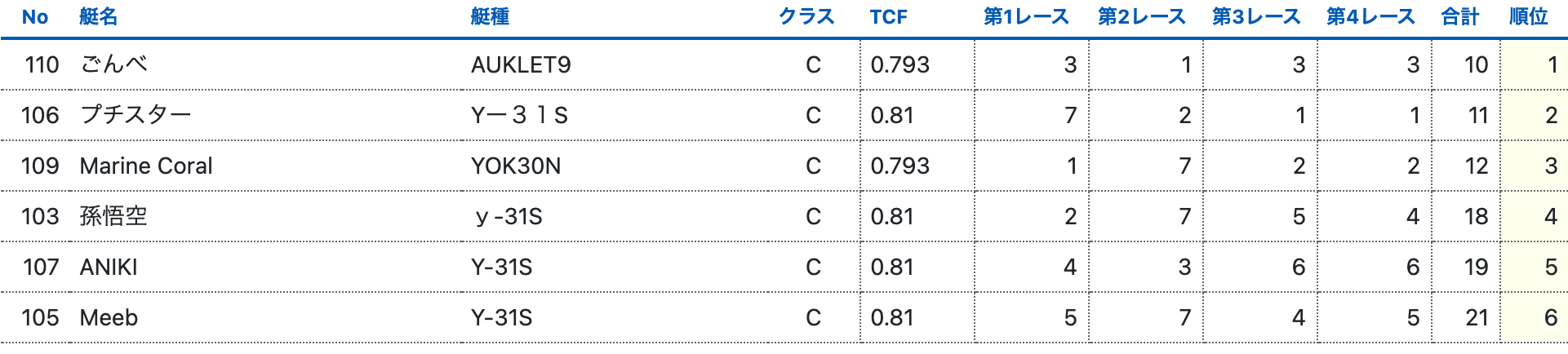Click the 孫悟空 boat name cell

[113, 216]
